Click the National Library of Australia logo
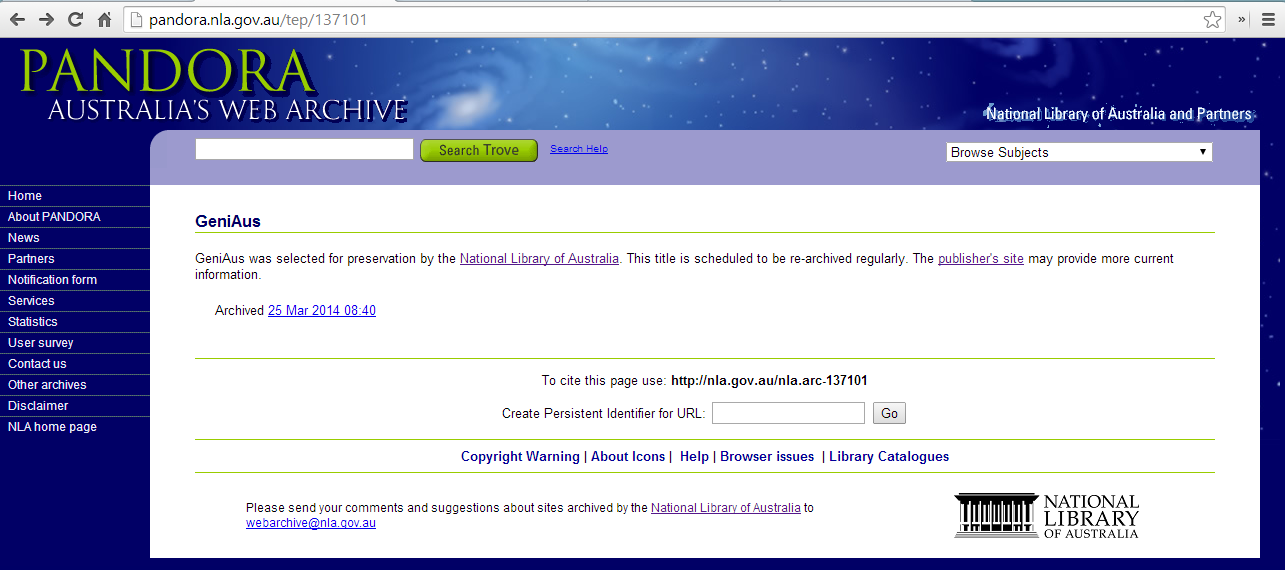The height and width of the screenshot is (570, 1285). (1046, 515)
